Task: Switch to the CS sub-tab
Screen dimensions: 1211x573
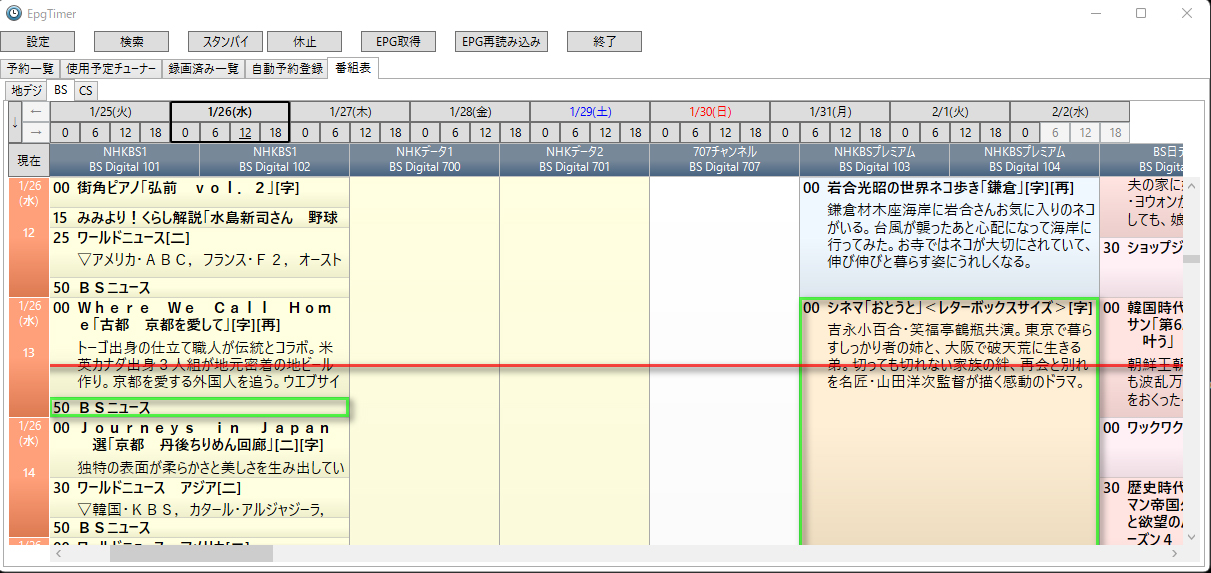Action: coord(85,90)
